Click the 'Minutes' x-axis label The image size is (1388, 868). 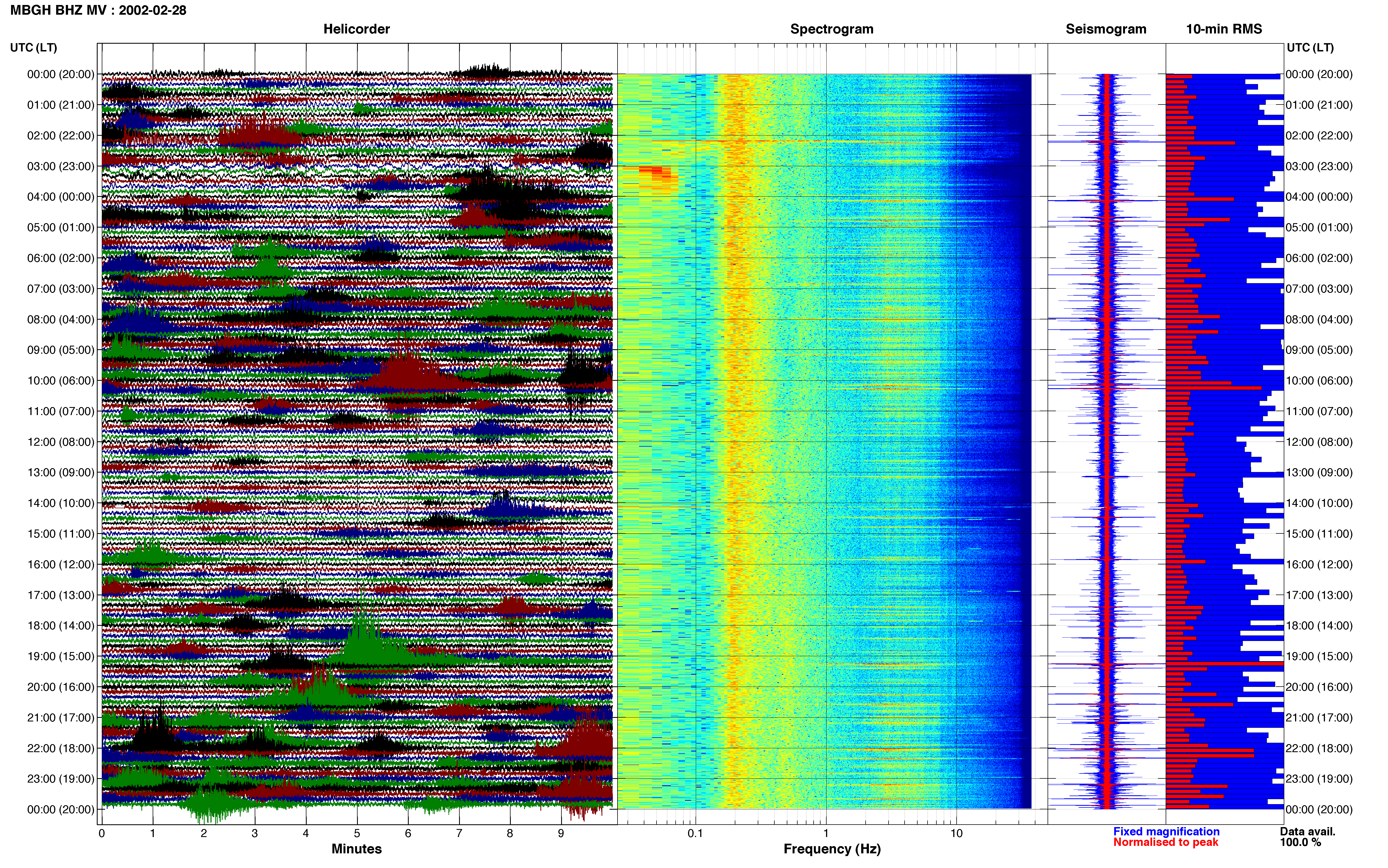point(356,848)
